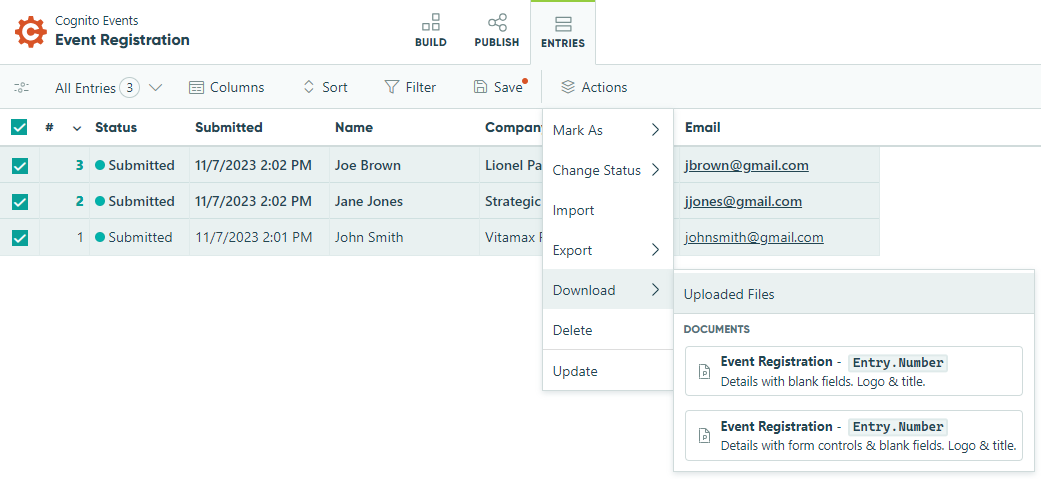The height and width of the screenshot is (479, 1041).
Task: Open the jbrown@gmail.com email link
Action: pos(747,165)
